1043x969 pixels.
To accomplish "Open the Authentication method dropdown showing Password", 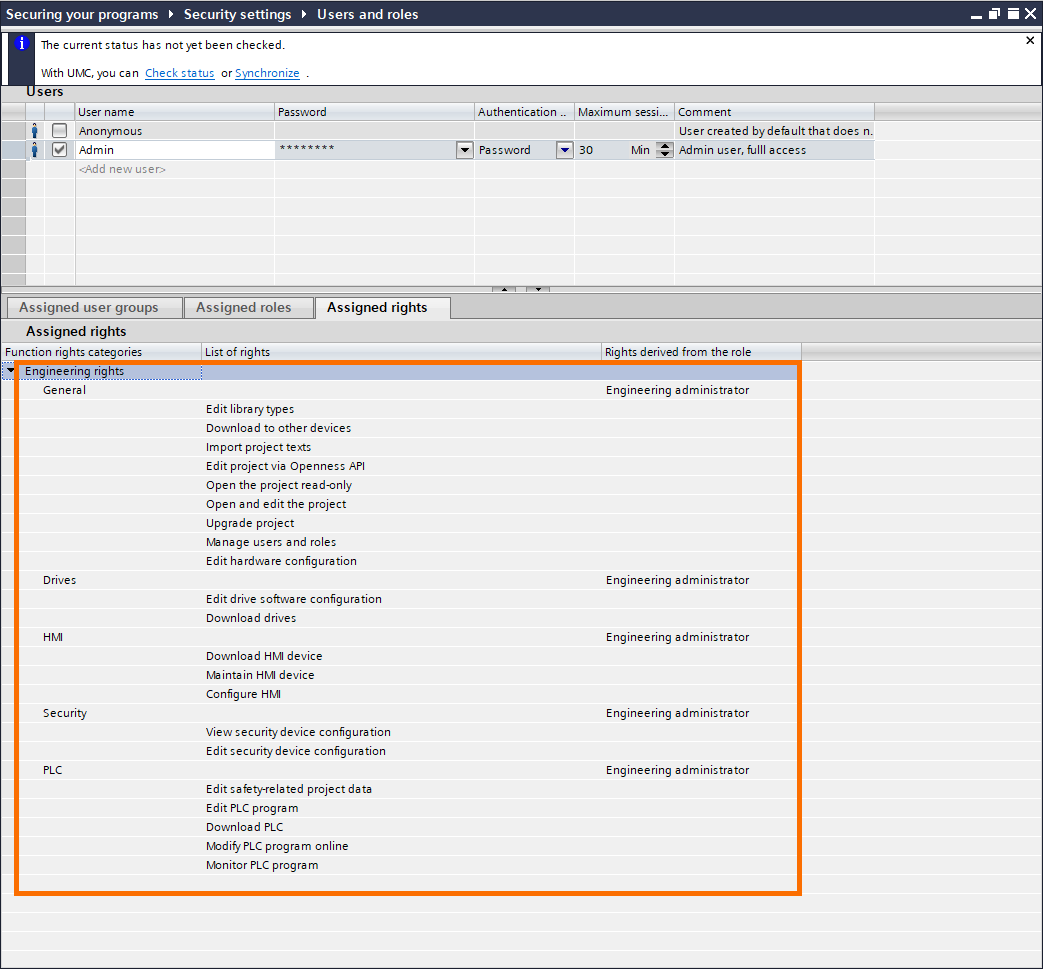I will [563, 149].
